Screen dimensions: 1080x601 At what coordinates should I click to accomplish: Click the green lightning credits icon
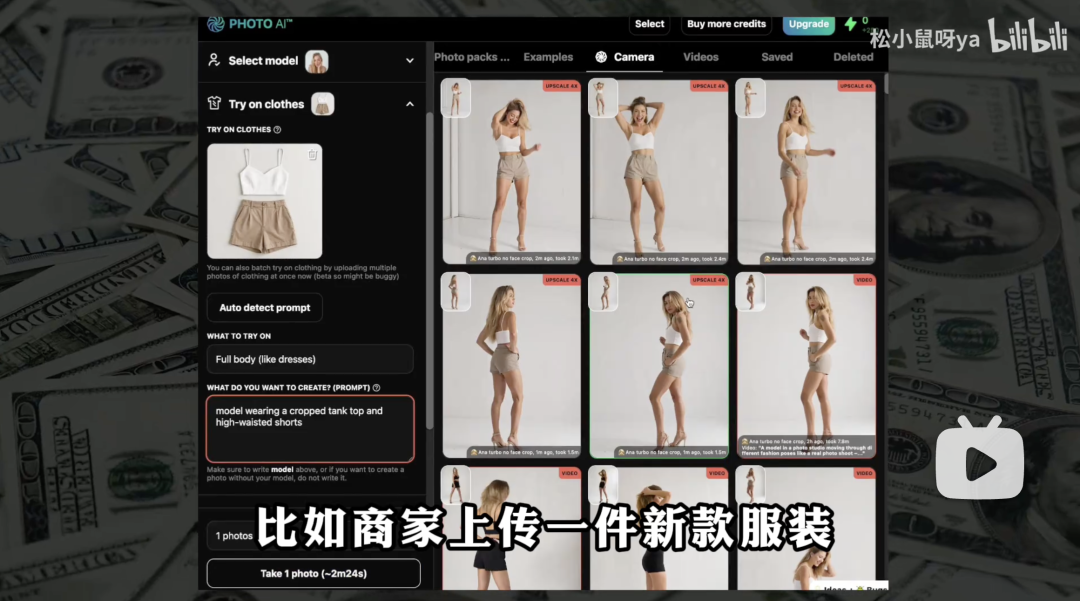point(851,24)
